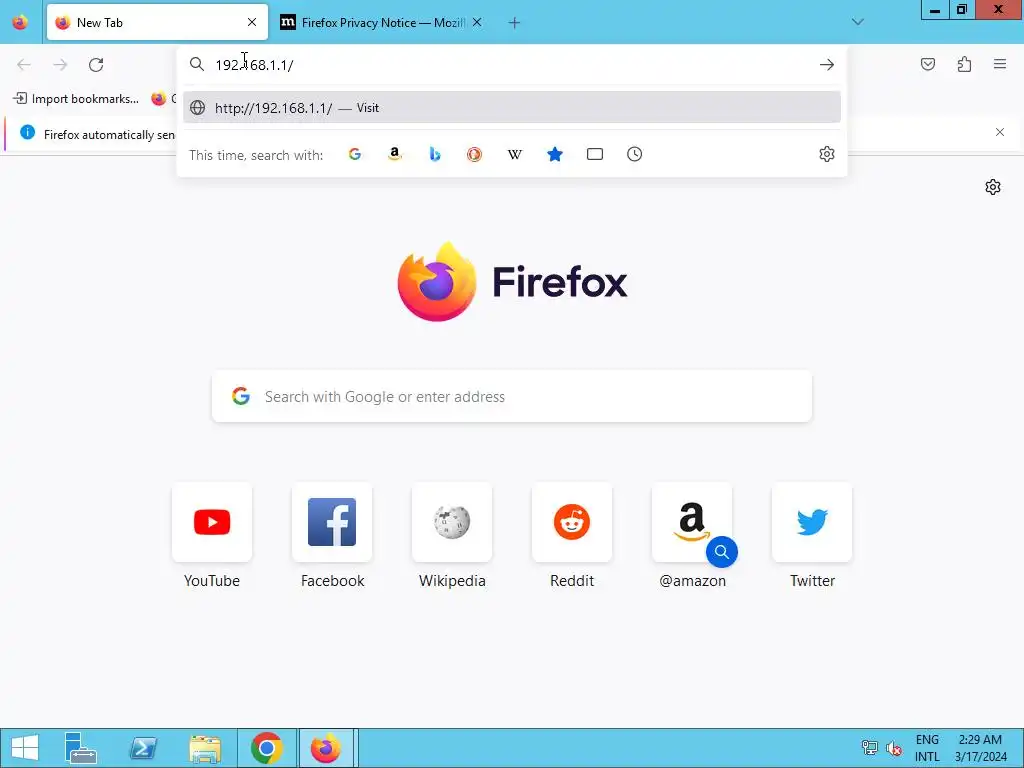Open the Firefox application menu
Viewport: 1024px width, 768px height.
pos(1000,64)
